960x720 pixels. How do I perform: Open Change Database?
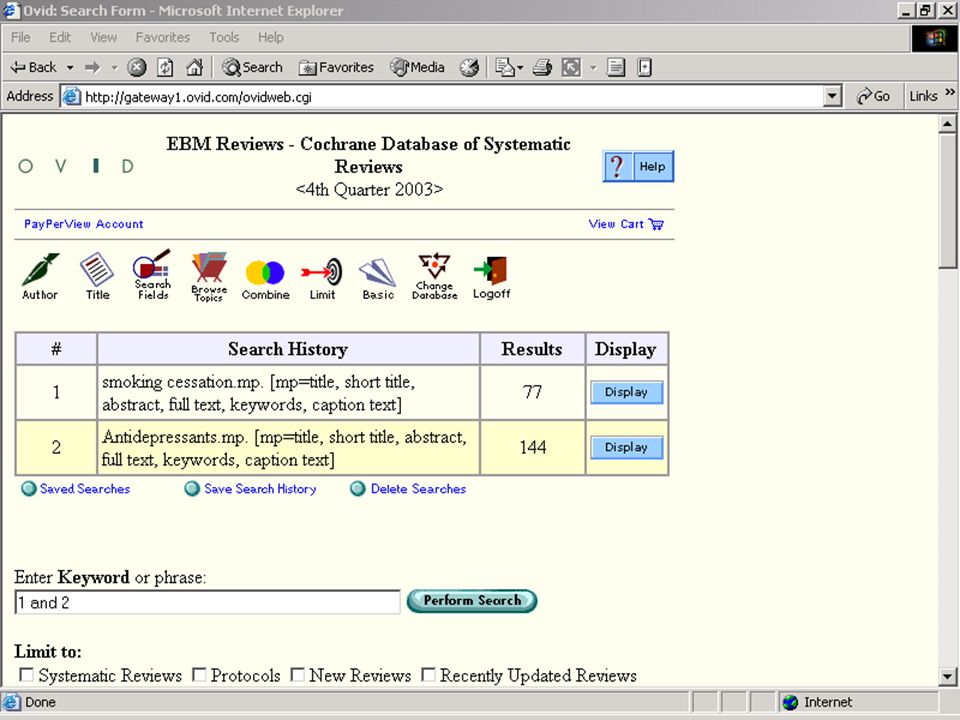435,276
